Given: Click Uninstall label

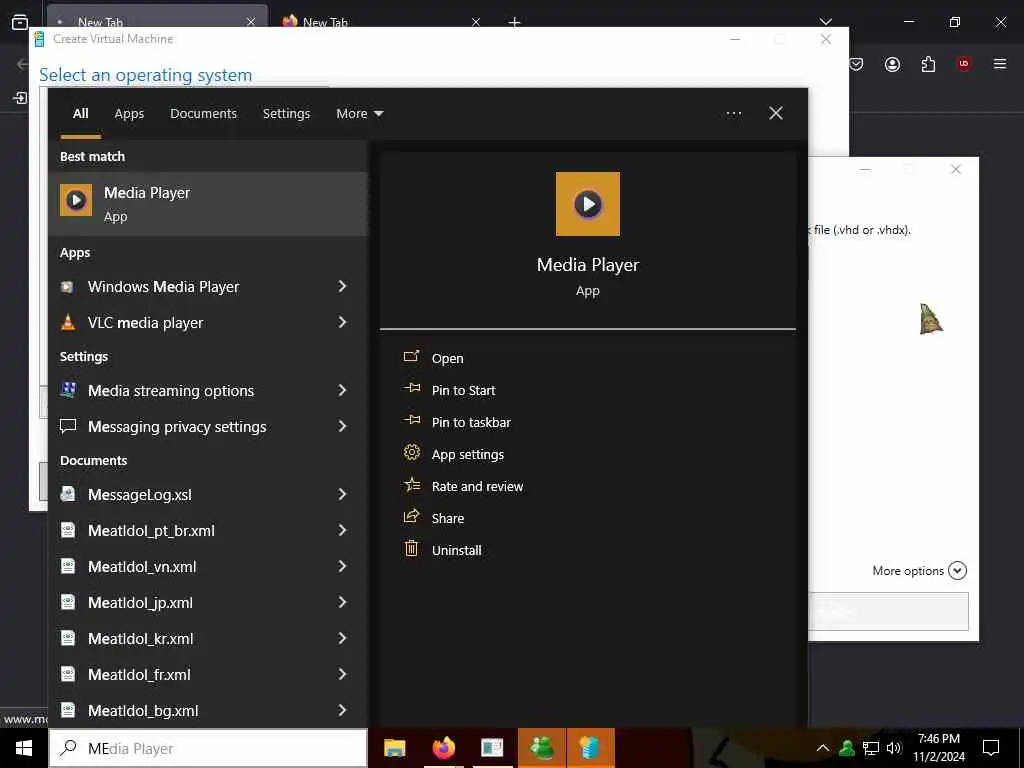Looking at the screenshot, I should 456,551.
